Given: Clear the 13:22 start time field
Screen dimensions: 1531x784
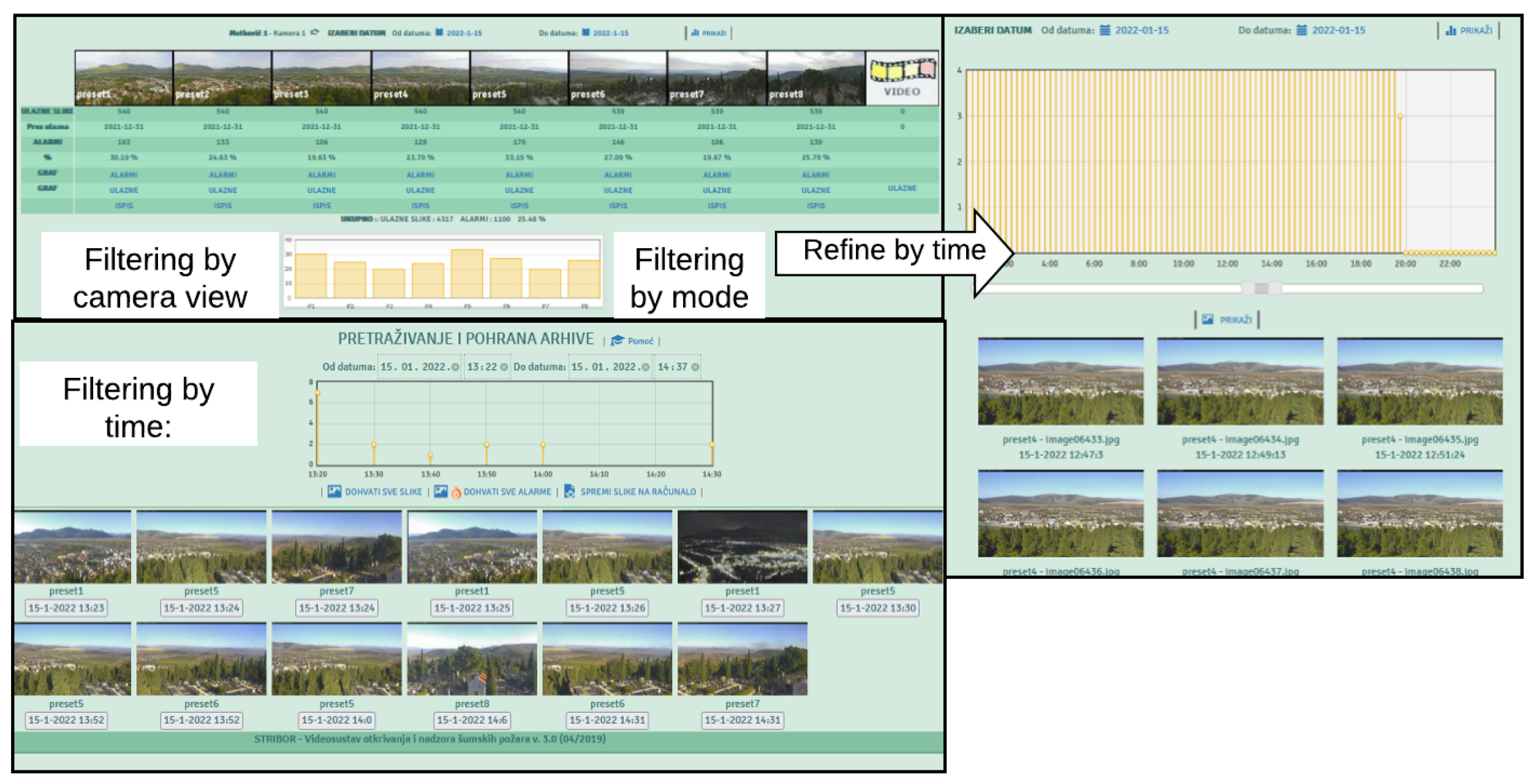Looking at the screenshot, I should coord(504,367).
